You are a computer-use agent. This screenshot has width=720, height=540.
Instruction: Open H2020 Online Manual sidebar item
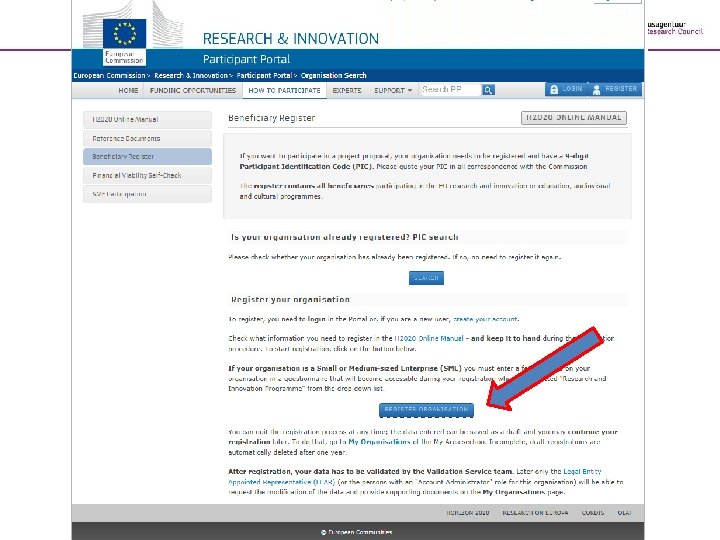pyautogui.click(x=147, y=119)
